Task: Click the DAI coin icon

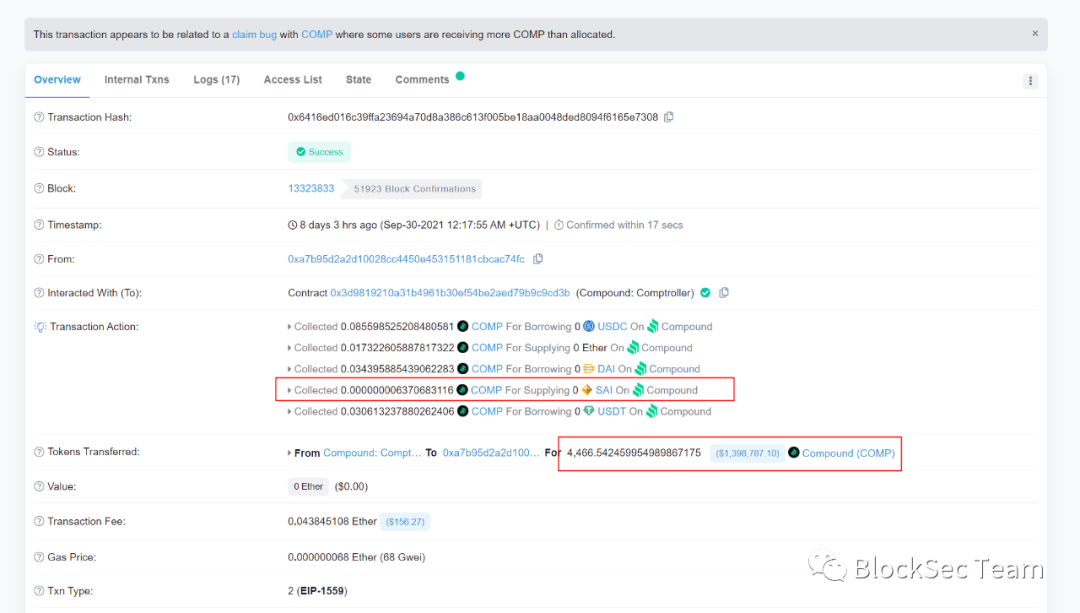Action: [x=589, y=369]
